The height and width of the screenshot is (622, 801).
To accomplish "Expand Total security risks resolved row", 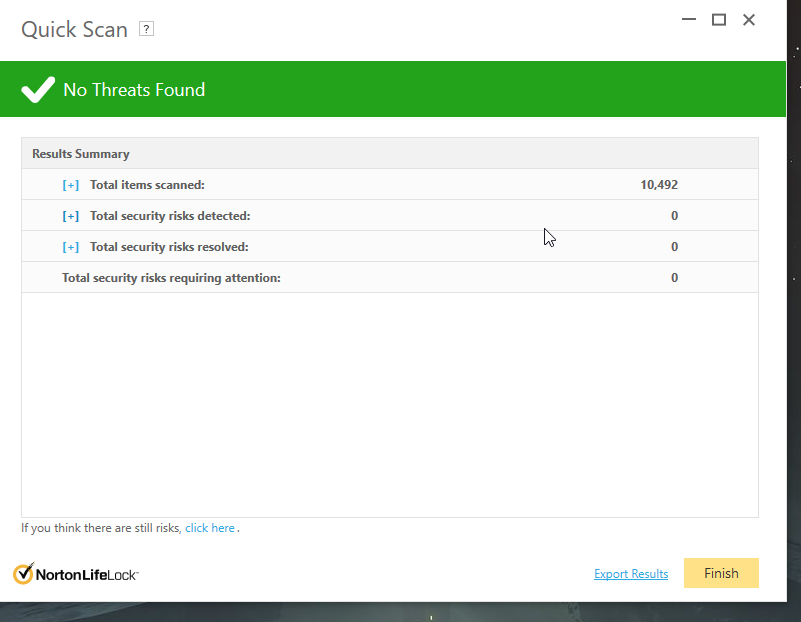I will 70,247.
